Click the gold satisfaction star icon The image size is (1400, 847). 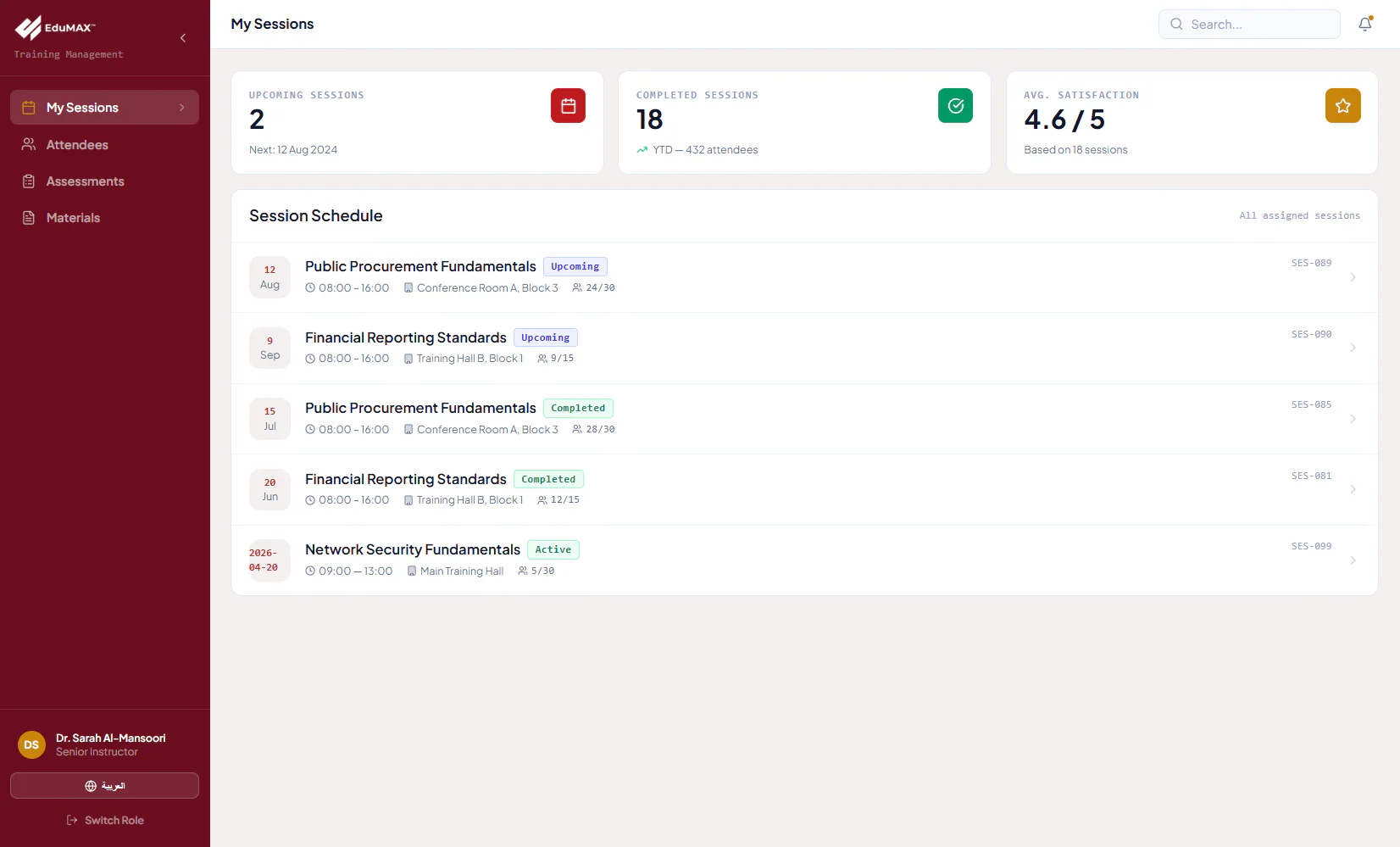[x=1342, y=106]
